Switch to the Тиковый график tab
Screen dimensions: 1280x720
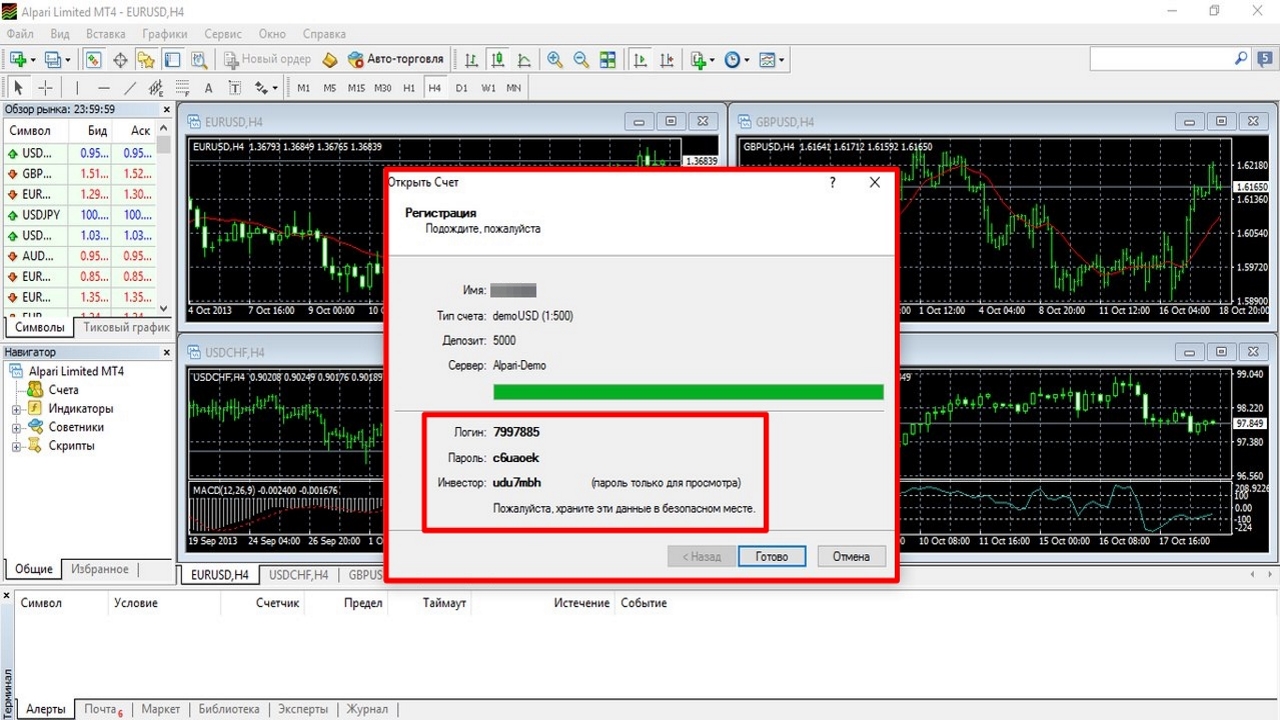127,327
